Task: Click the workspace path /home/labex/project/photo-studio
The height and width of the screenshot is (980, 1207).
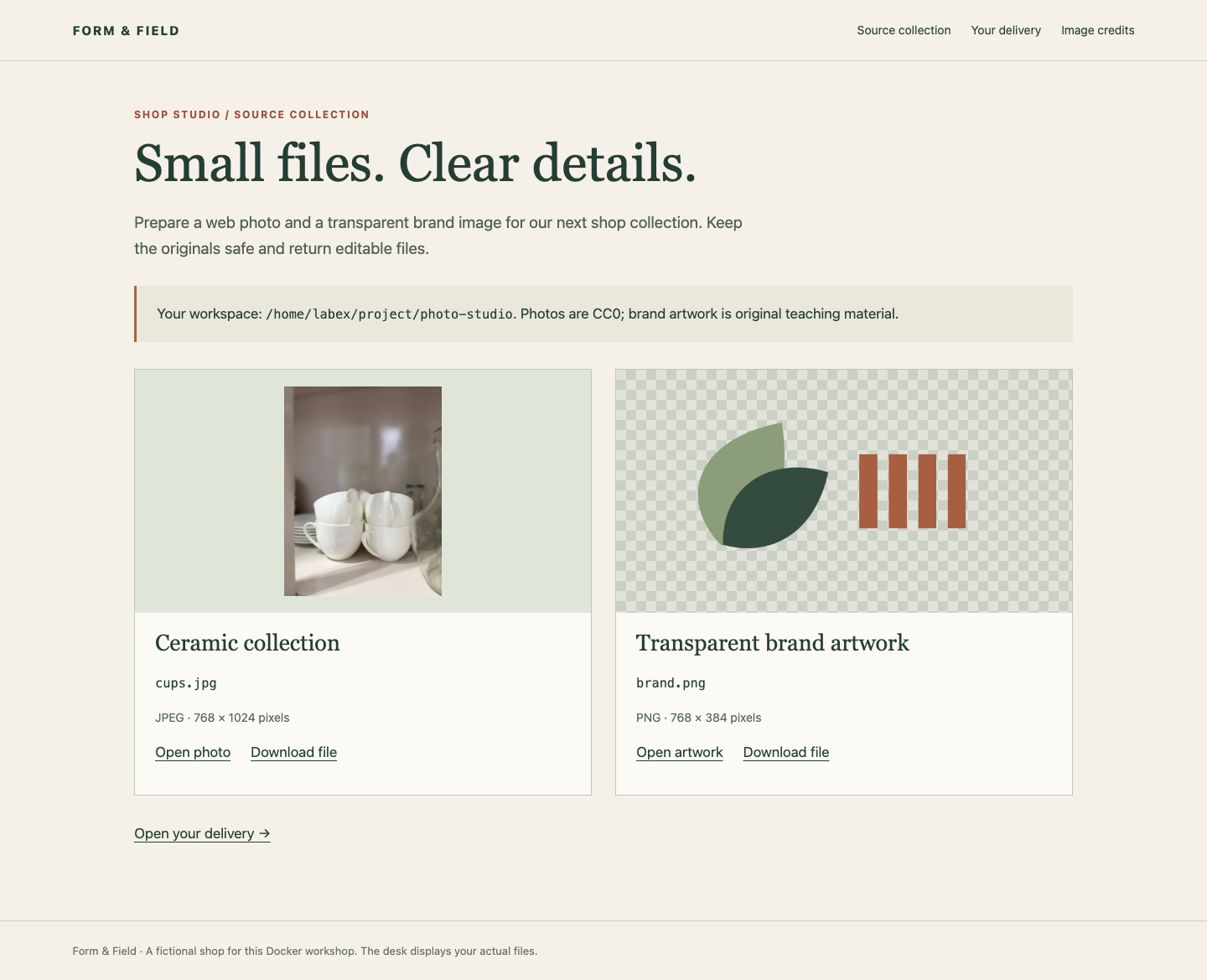Action: tap(389, 314)
